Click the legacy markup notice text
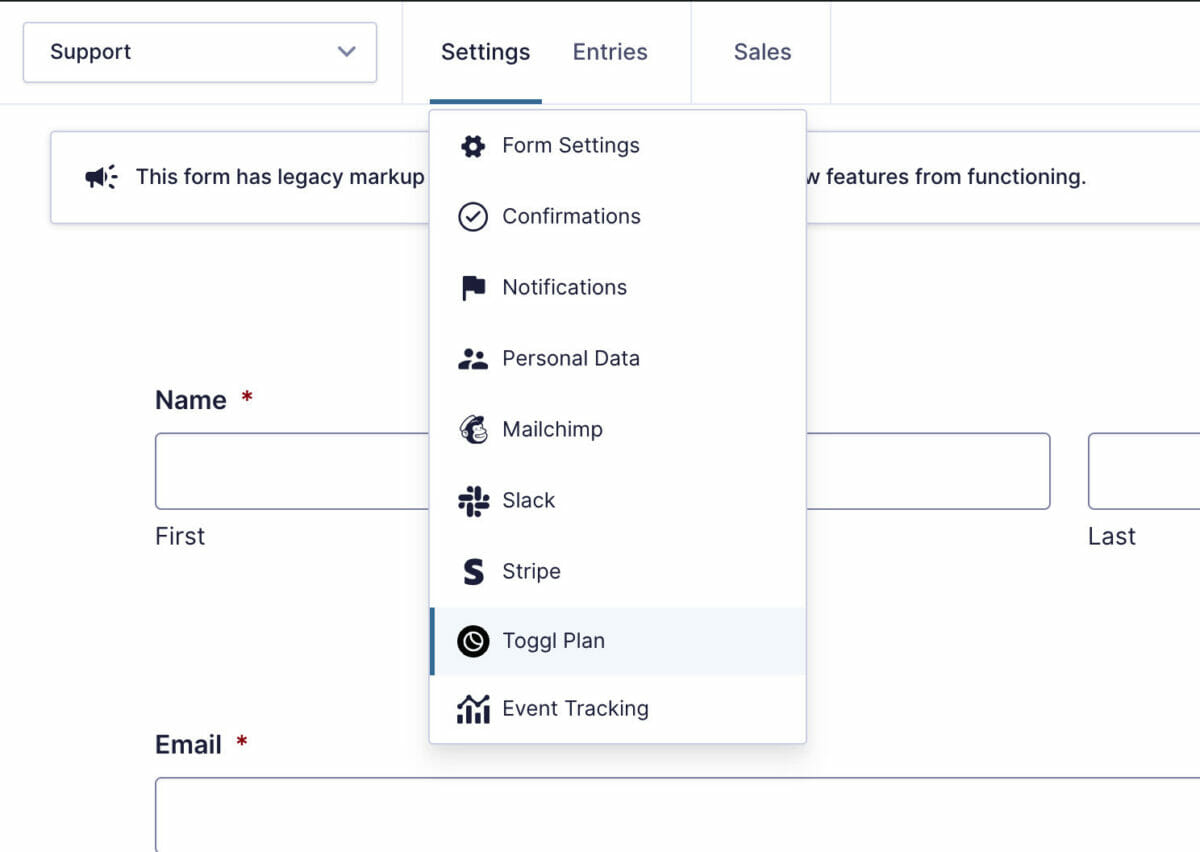This screenshot has height=852, width=1200. [280, 177]
